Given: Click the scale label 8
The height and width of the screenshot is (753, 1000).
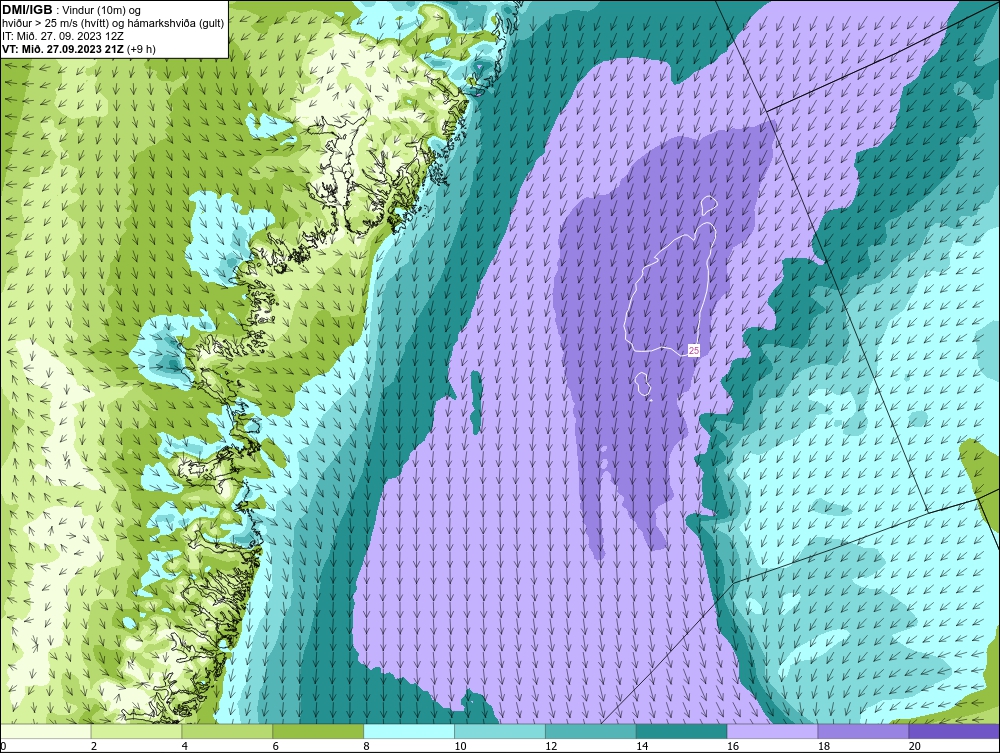Looking at the screenshot, I should coord(366,746).
